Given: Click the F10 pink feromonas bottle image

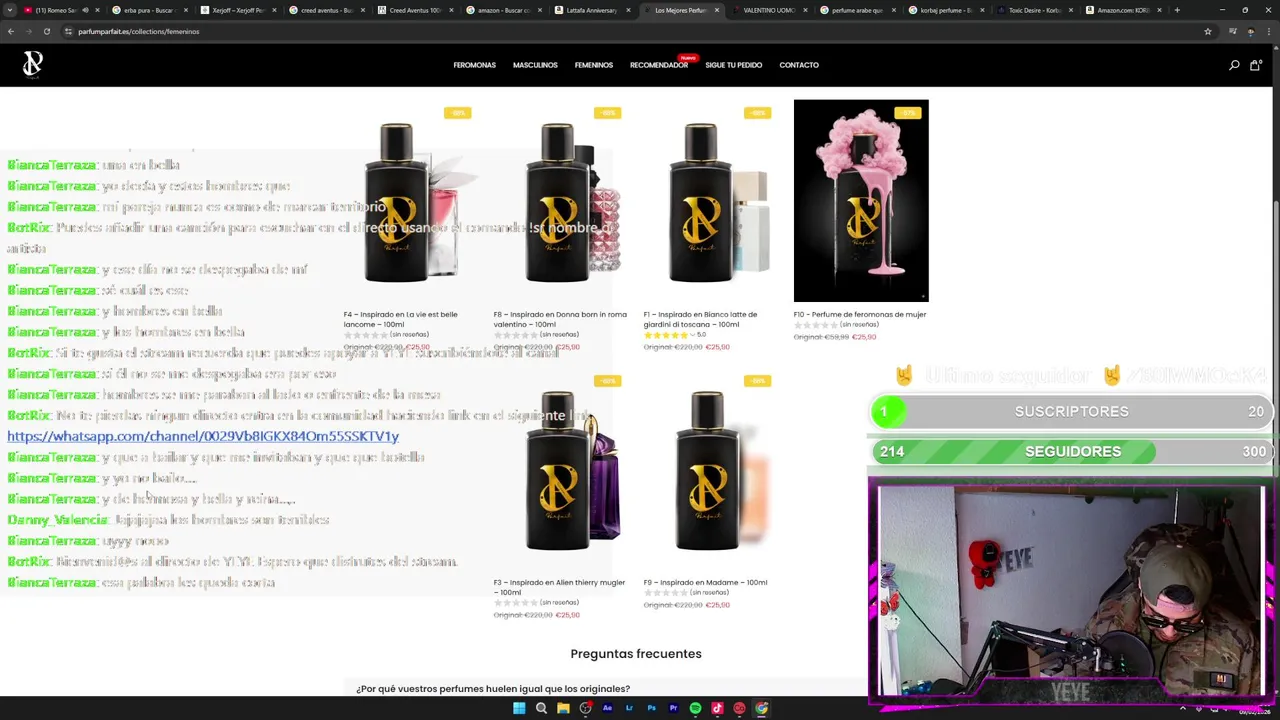Looking at the screenshot, I should click(861, 200).
